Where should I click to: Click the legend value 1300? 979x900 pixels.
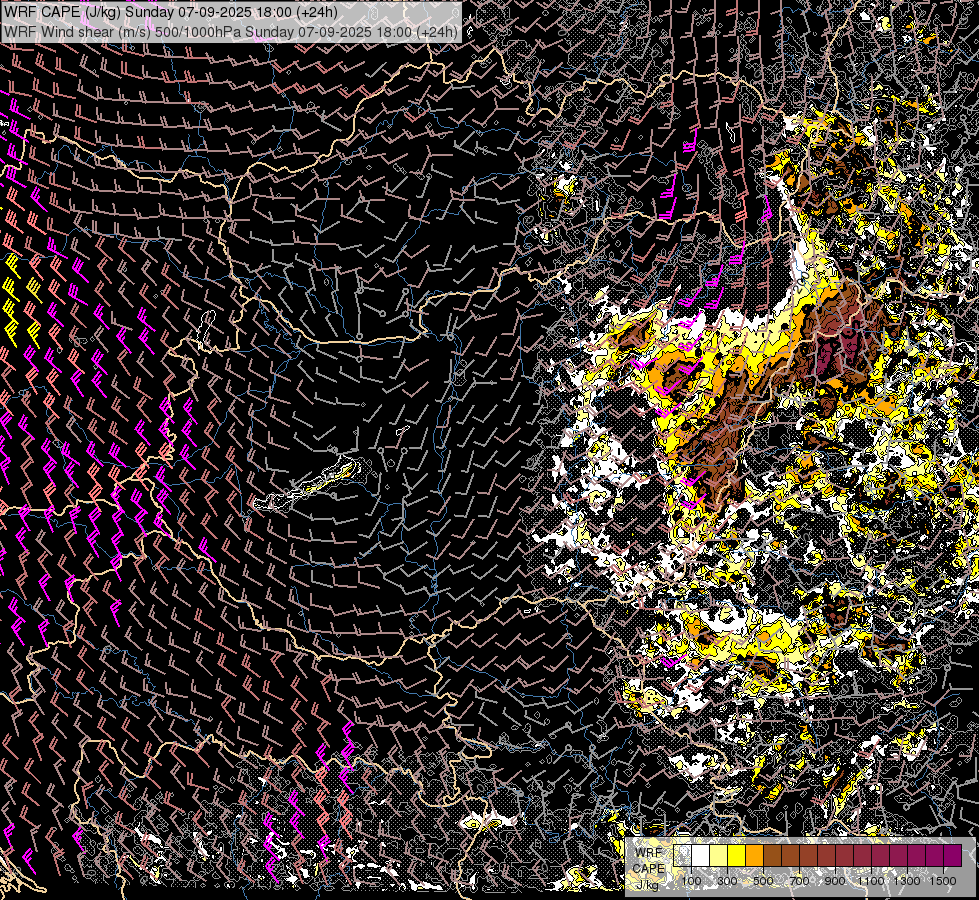coord(907,881)
